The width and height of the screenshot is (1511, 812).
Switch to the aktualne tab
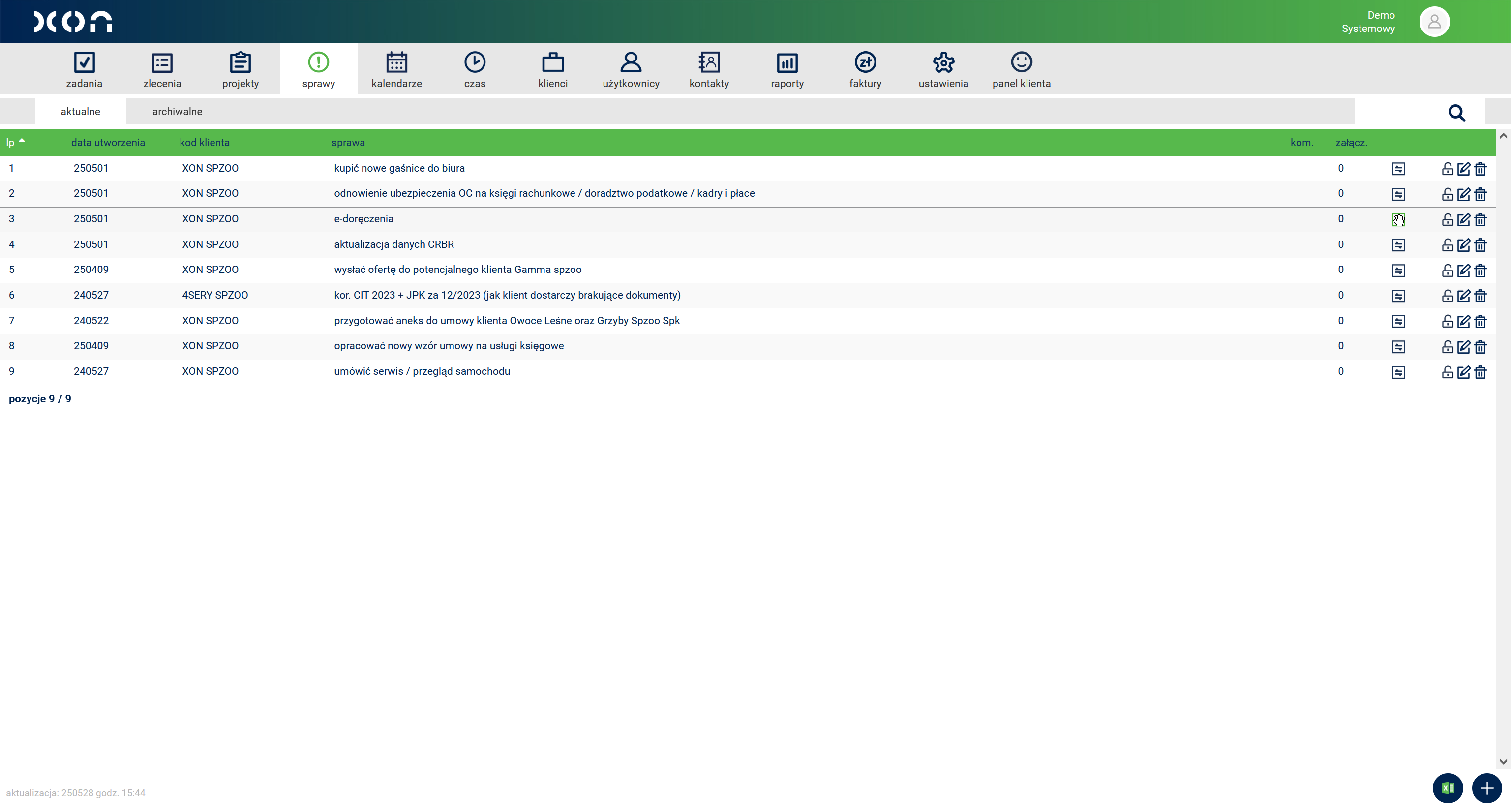(80, 112)
